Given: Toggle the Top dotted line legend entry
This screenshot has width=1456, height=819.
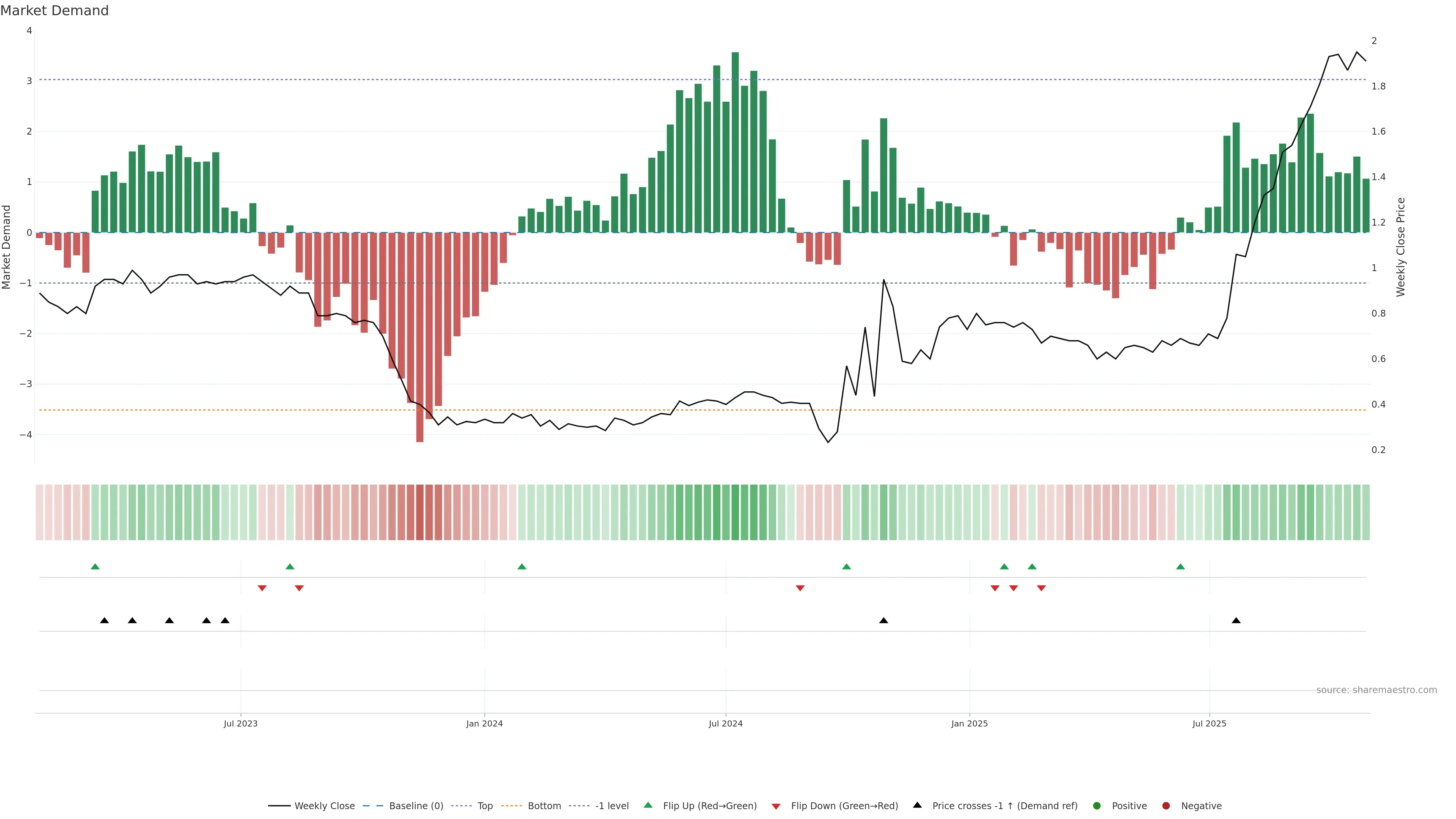Looking at the screenshot, I should 485,805.
